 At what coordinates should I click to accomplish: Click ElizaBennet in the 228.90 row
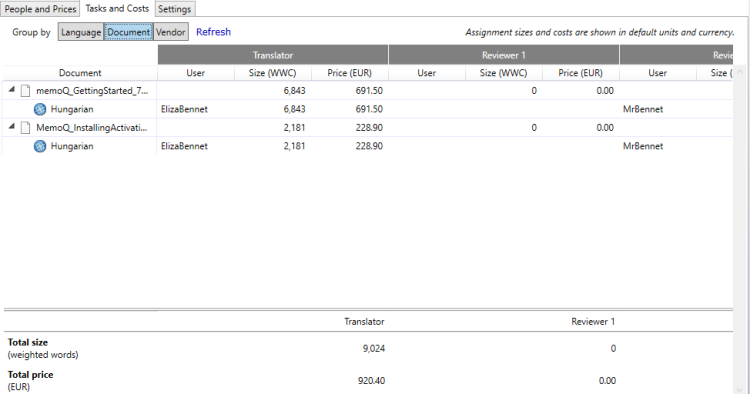[184, 146]
